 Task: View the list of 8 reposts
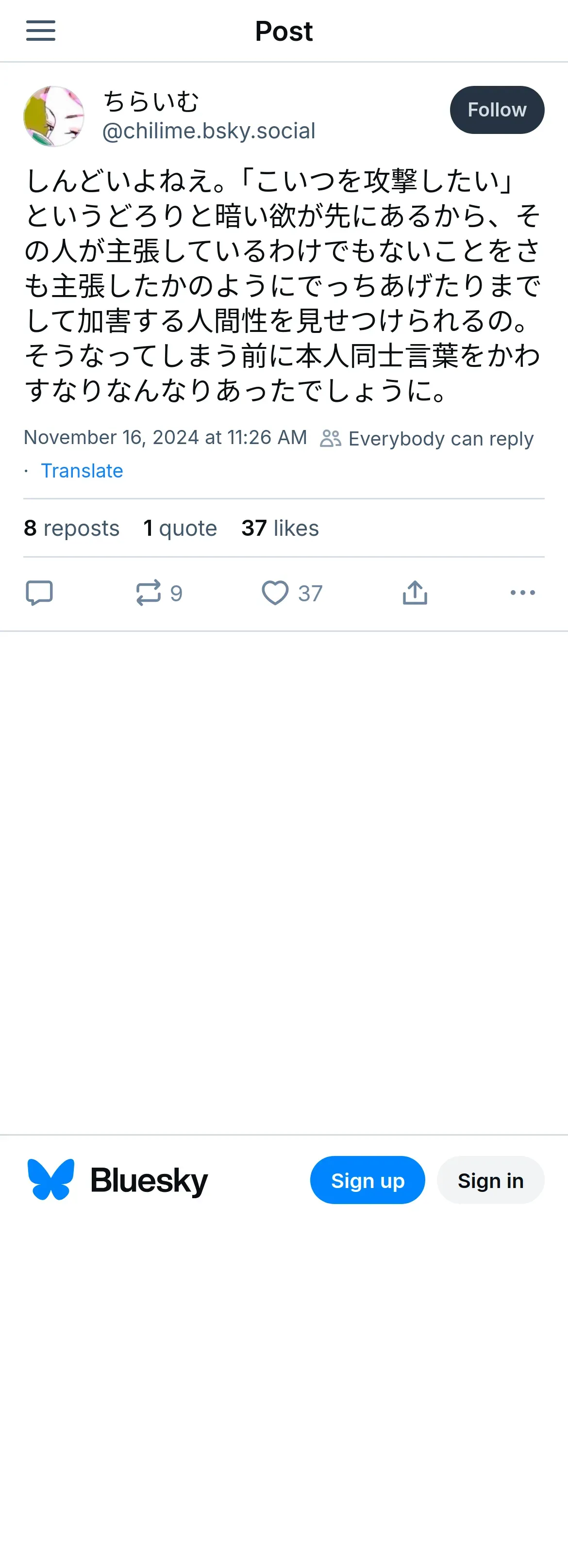[72, 528]
